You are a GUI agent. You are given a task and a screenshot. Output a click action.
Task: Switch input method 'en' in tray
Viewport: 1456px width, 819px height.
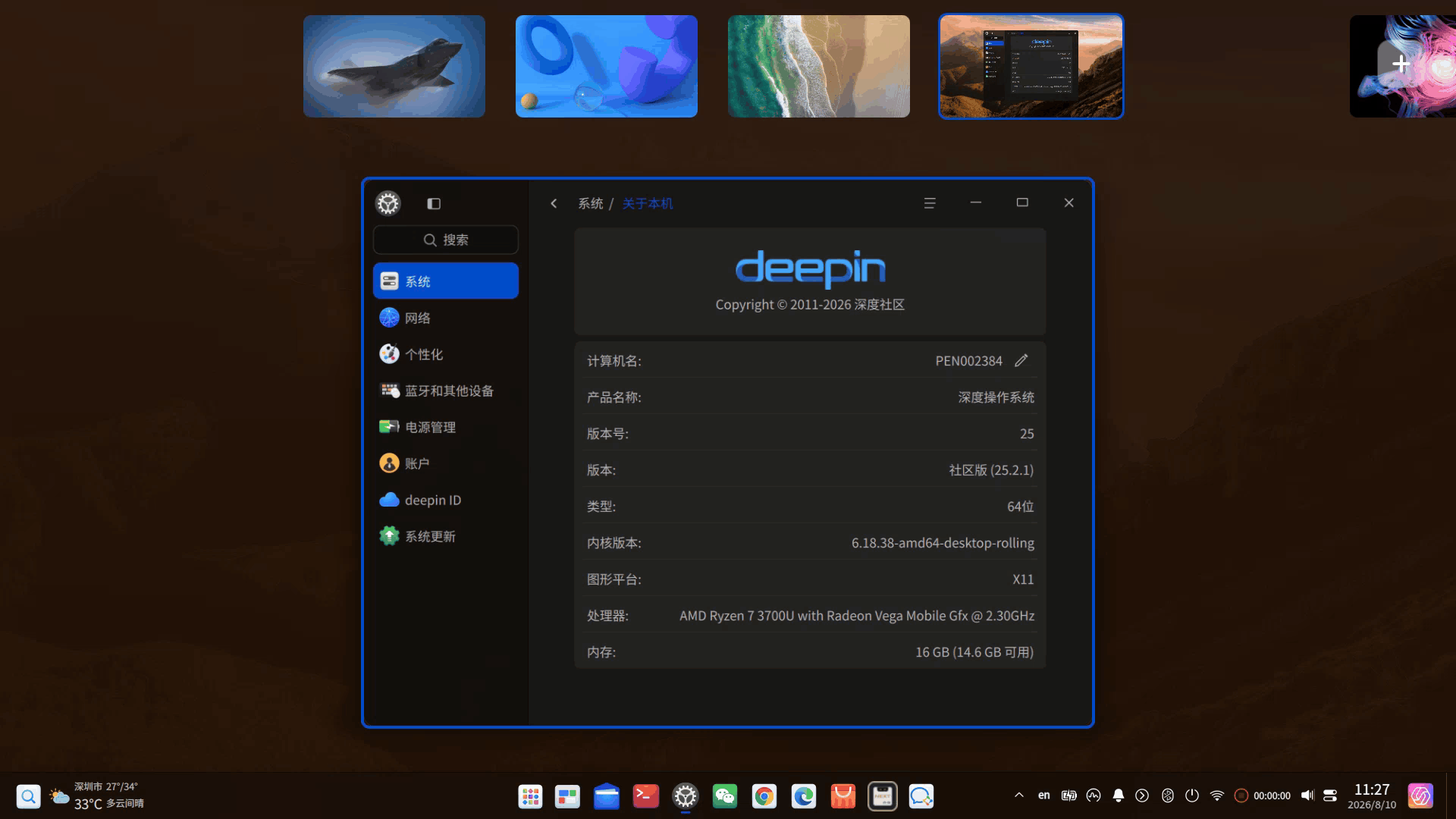coord(1044,795)
